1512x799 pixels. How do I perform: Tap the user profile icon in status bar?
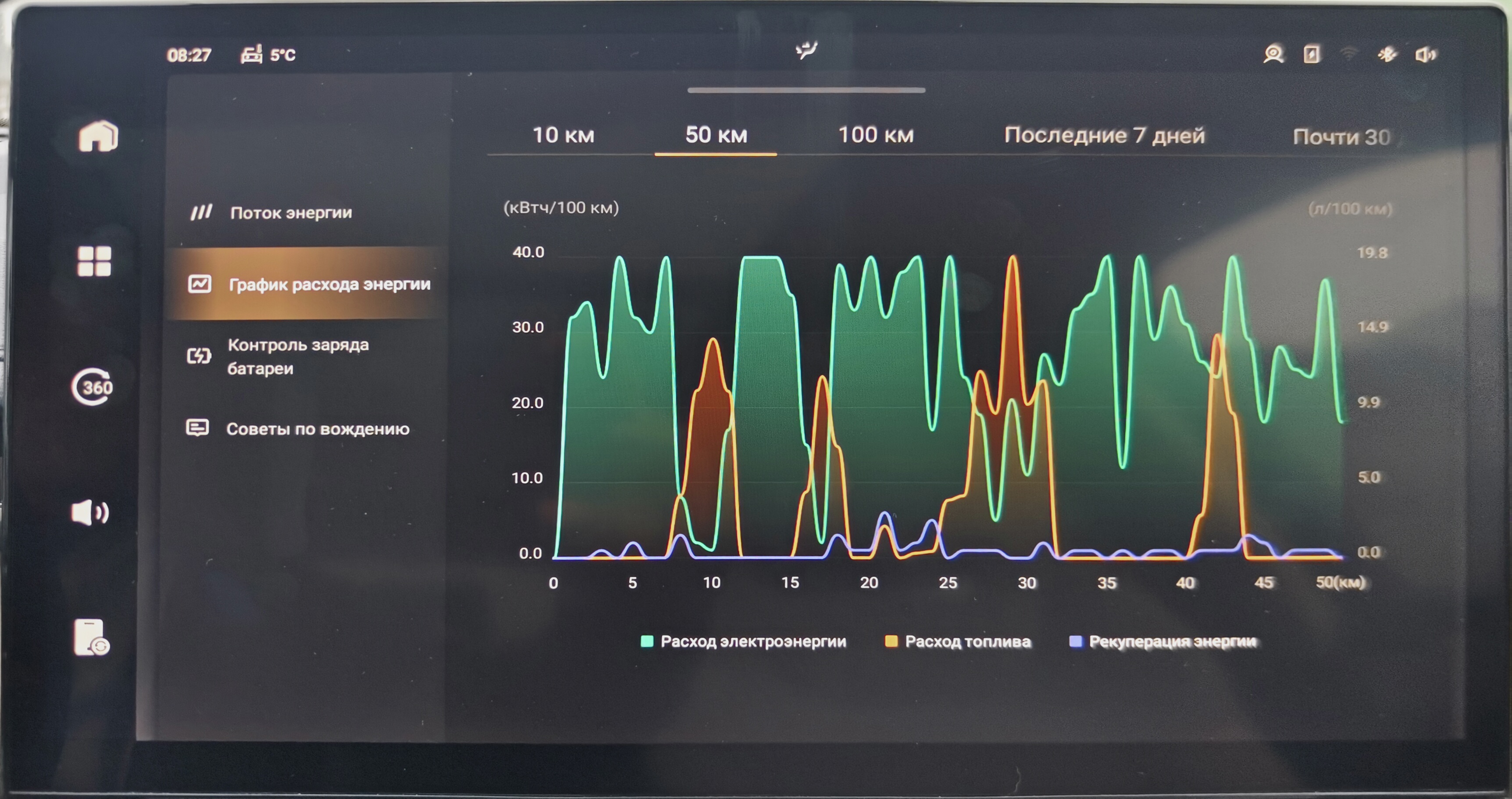(x=1273, y=55)
